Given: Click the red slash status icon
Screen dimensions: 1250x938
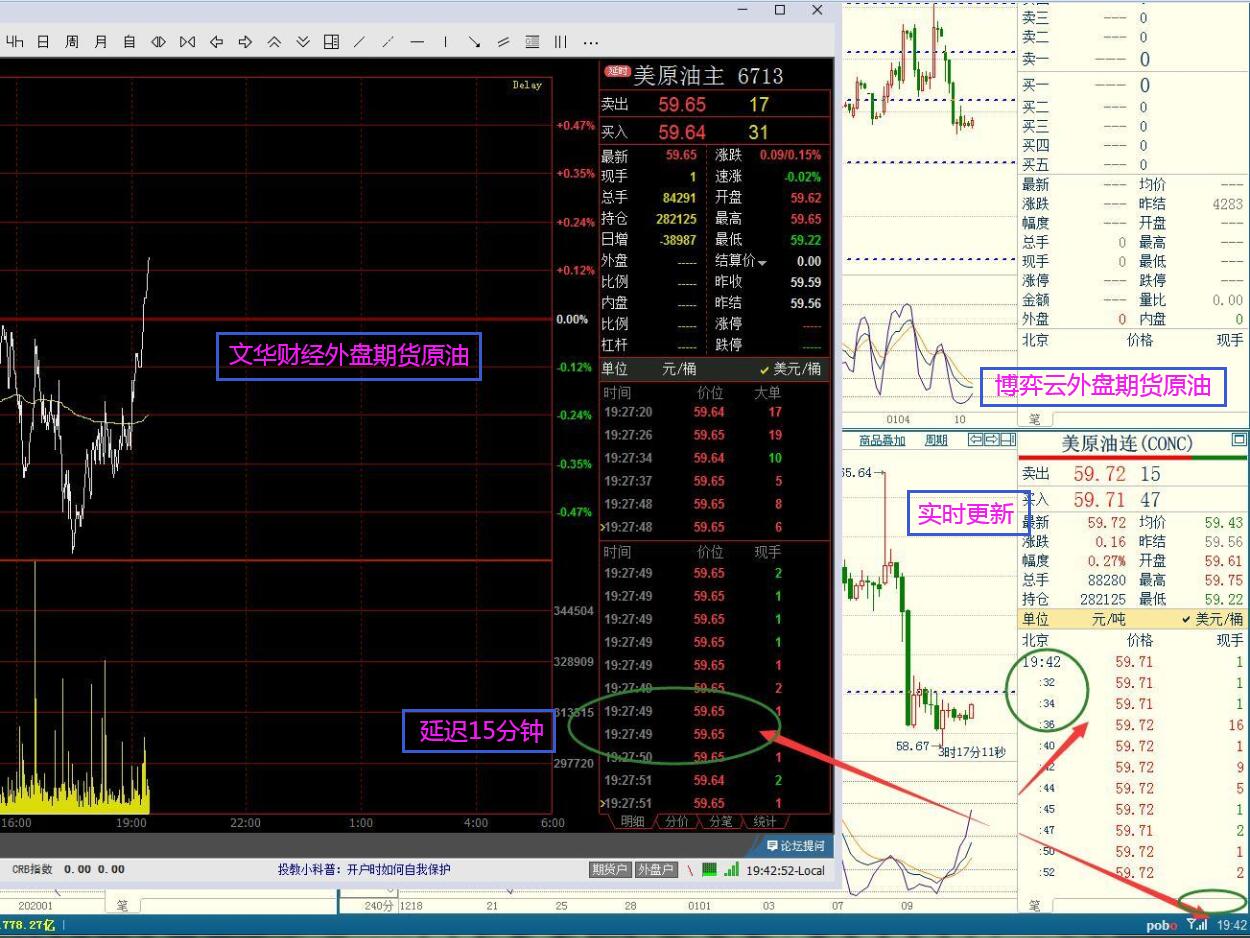Looking at the screenshot, I should (689, 870).
